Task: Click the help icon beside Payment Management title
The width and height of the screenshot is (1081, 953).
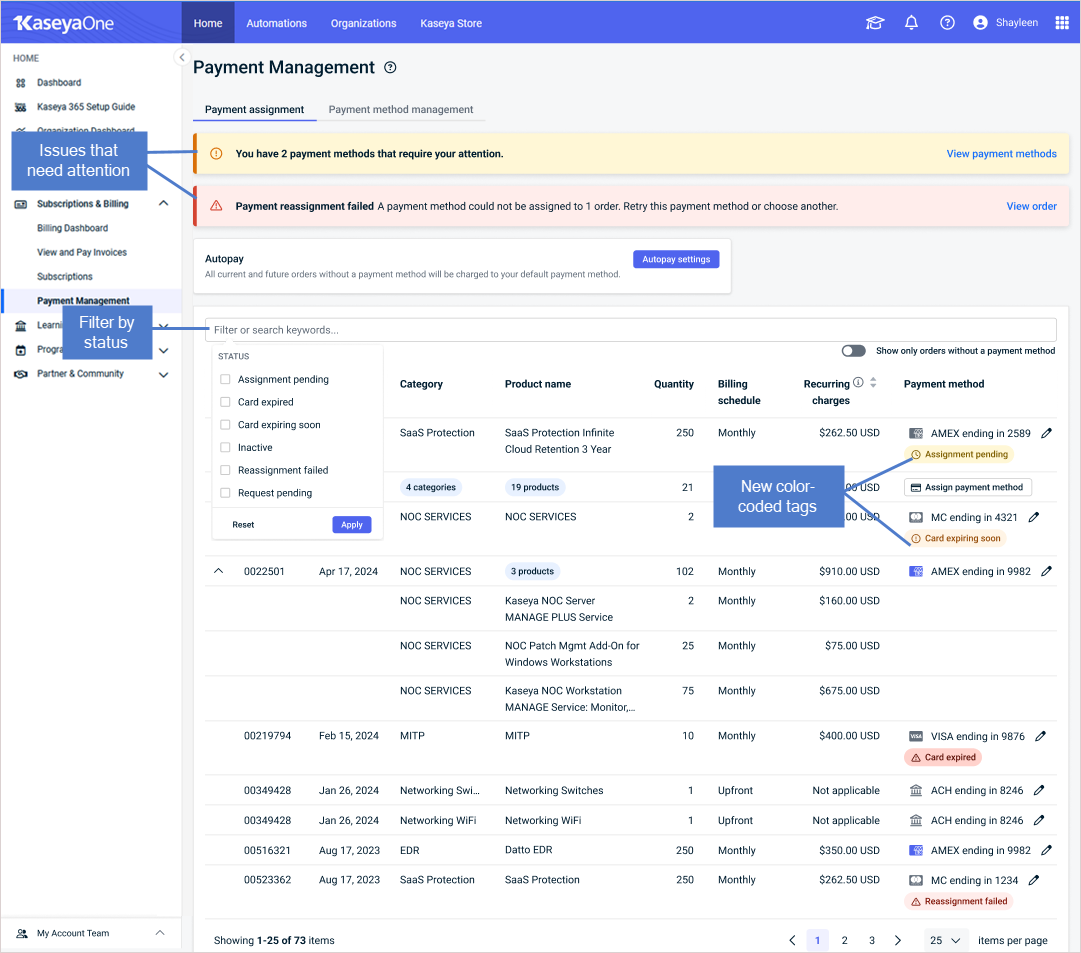Action: (x=390, y=68)
